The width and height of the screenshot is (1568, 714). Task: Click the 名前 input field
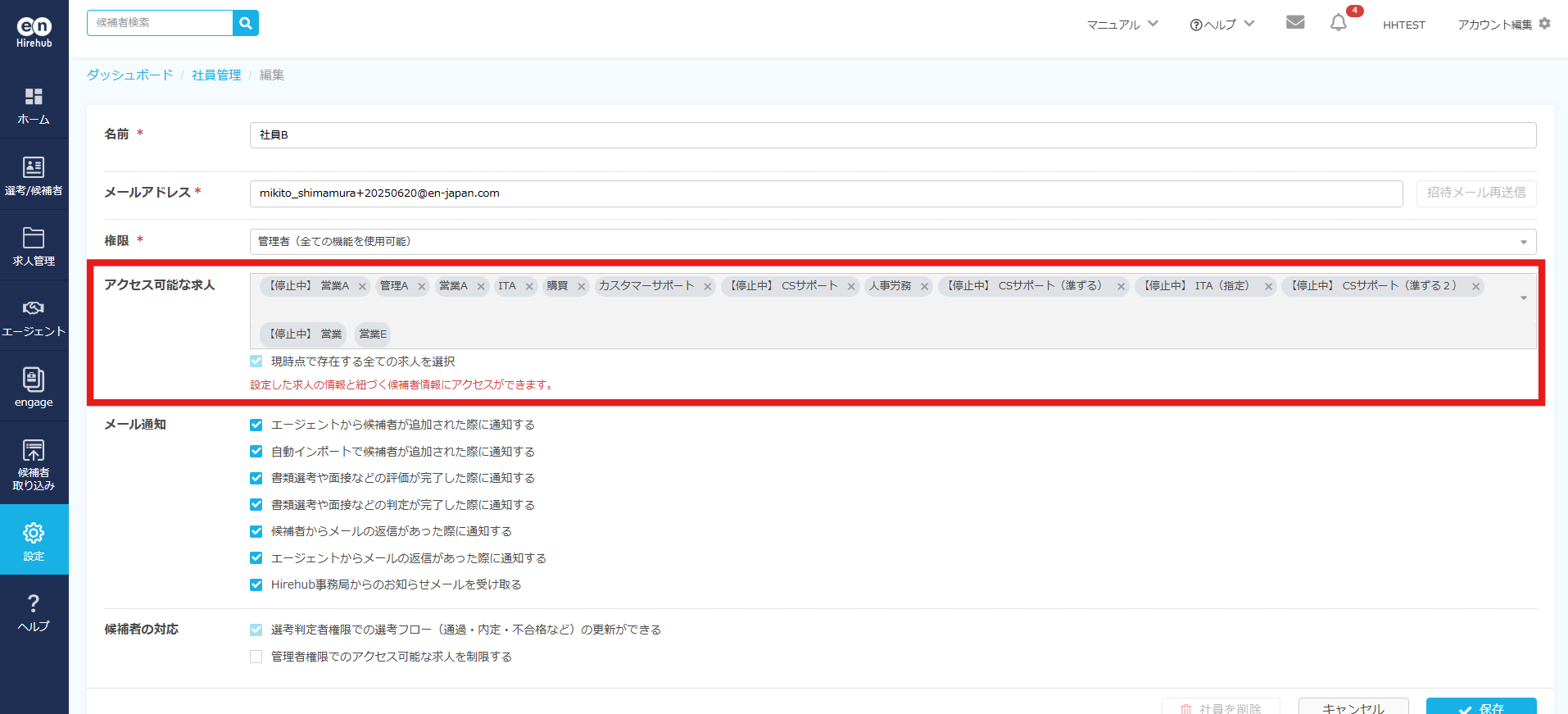[892, 135]
